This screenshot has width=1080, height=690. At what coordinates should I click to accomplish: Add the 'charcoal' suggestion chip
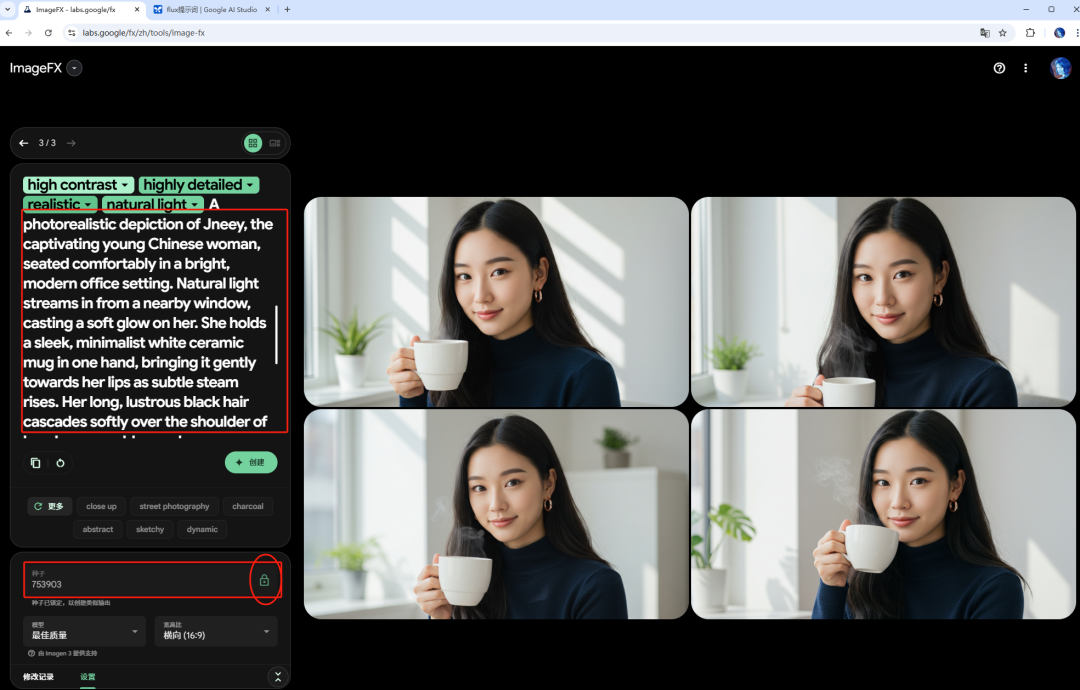tap(248, 506)
